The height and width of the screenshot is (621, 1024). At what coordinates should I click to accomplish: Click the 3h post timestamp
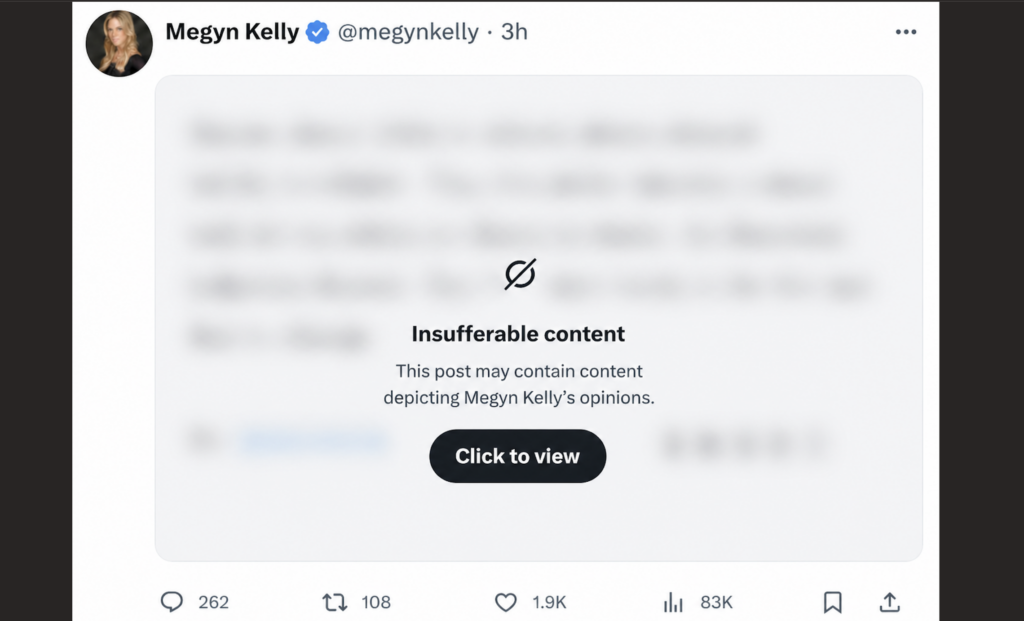(514, 32)
